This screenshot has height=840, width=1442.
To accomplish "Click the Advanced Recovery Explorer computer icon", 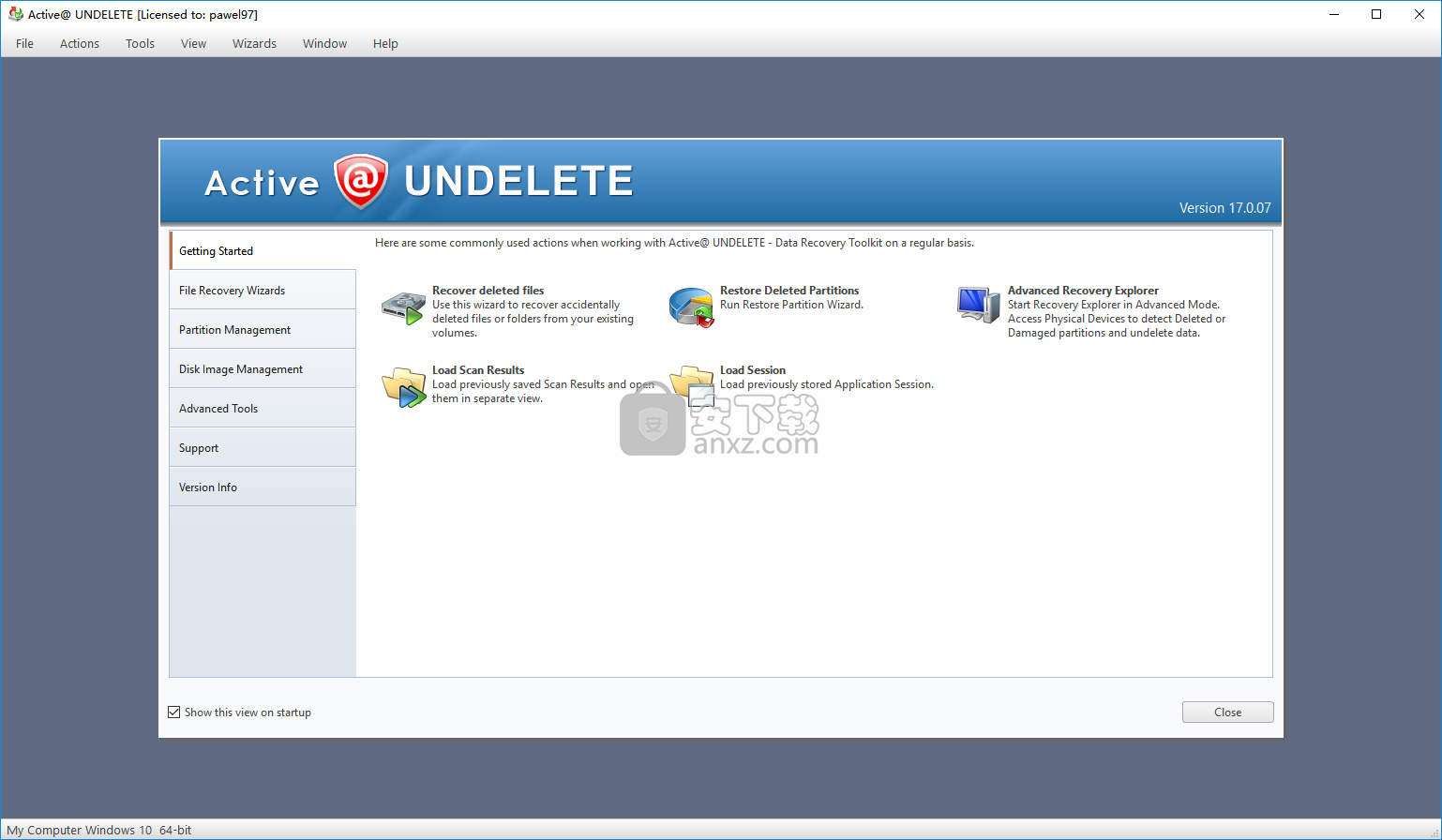I will coord(978,306).
